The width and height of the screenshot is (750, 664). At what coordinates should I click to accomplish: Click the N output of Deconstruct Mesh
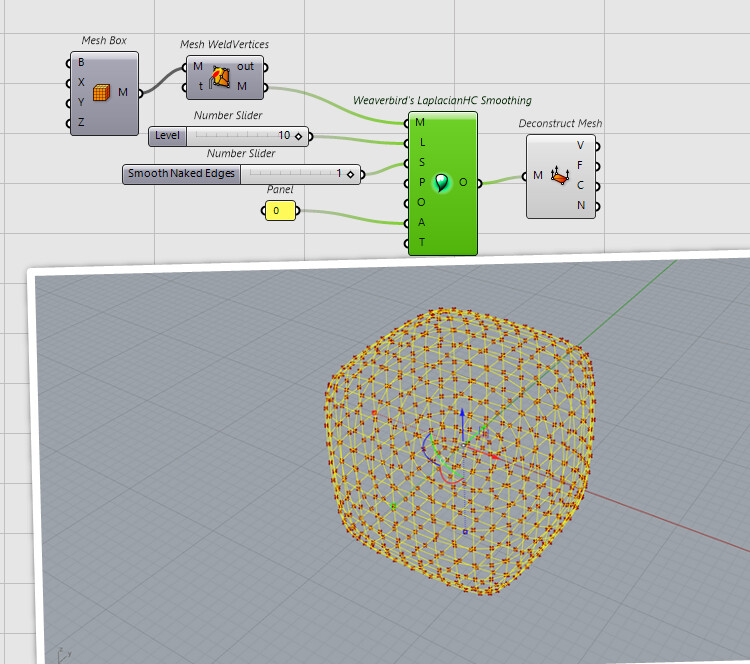581,205
